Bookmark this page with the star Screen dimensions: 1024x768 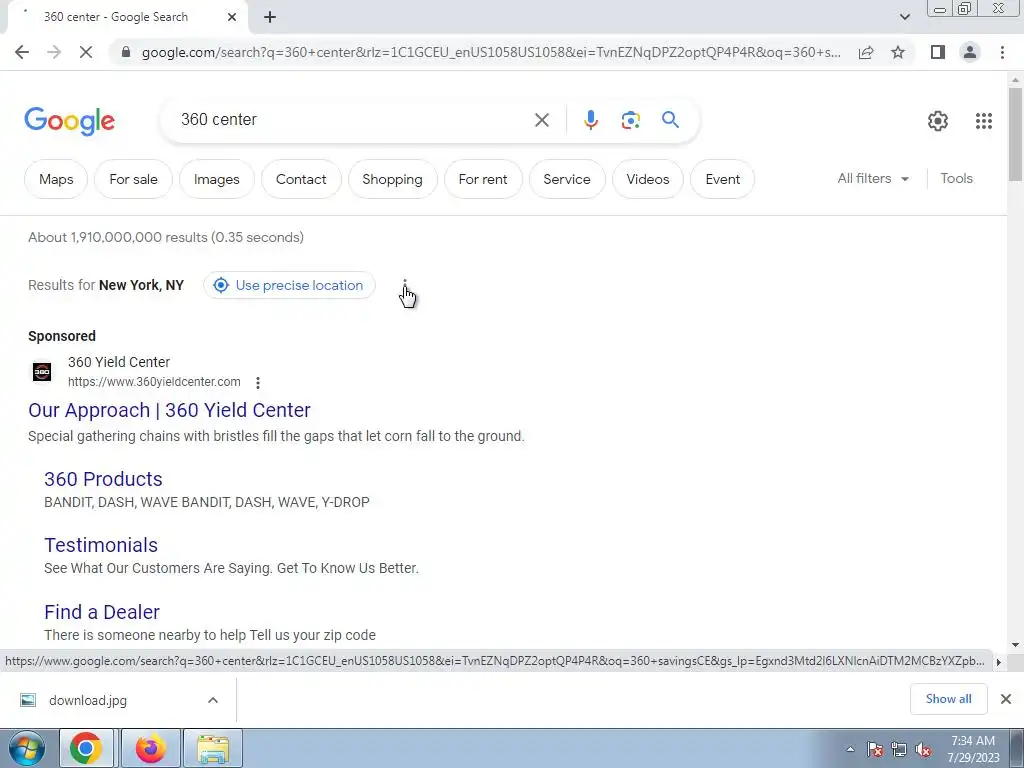click(x=898, y=52)
